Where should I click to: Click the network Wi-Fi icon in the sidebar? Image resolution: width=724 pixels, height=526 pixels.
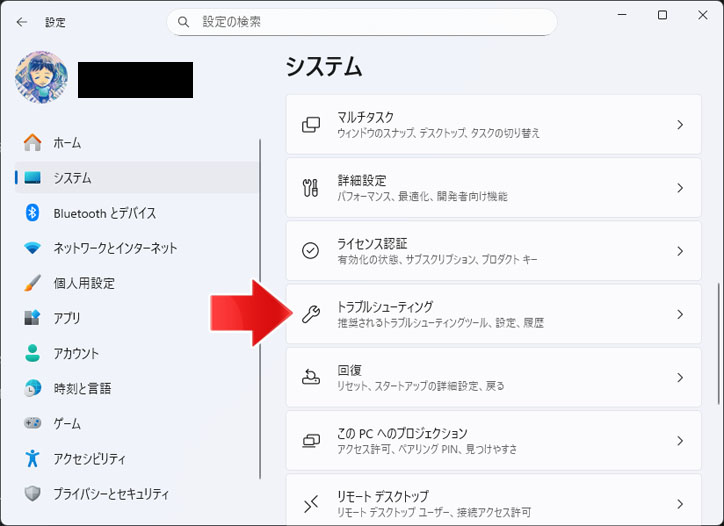[x=32, y=248]
